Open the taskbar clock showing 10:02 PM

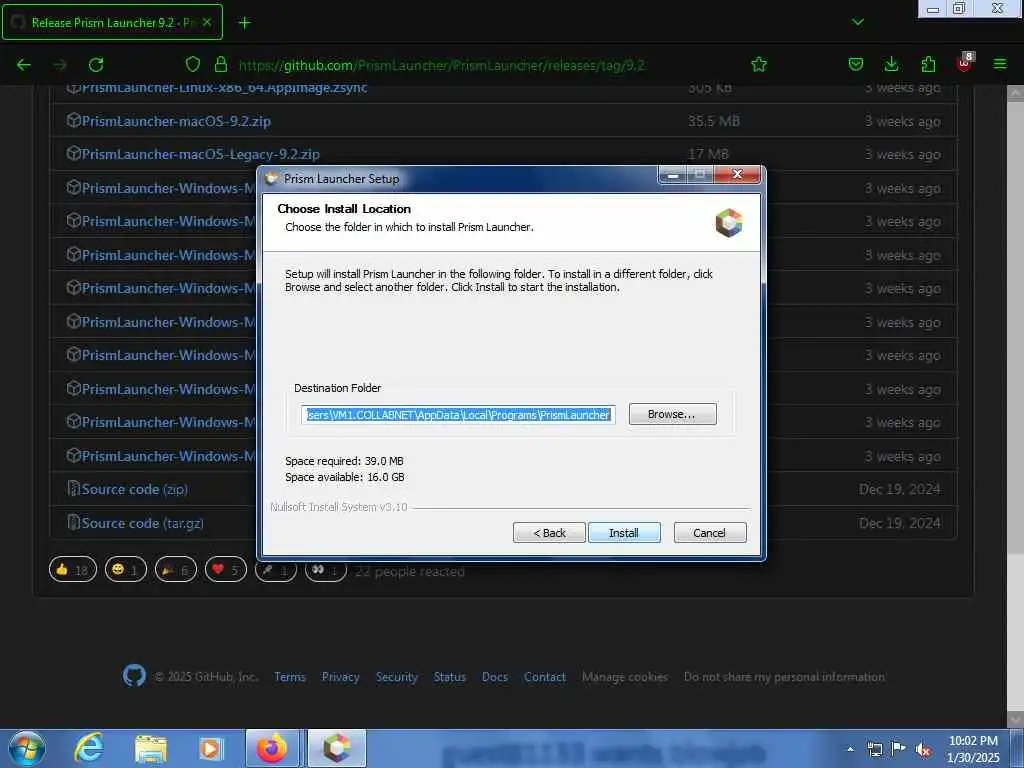coord(973,749)
